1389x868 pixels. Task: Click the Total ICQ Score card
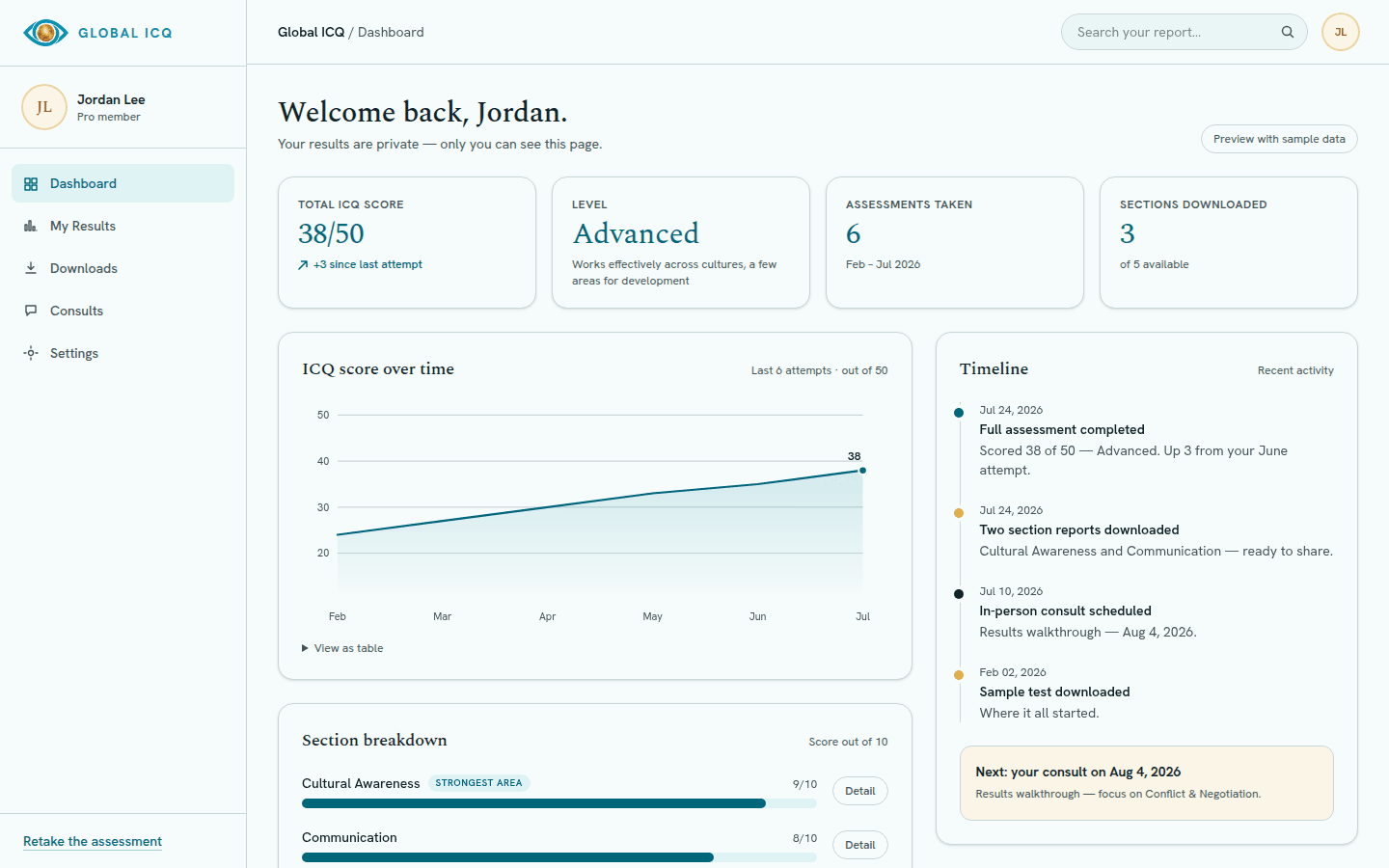407,243
